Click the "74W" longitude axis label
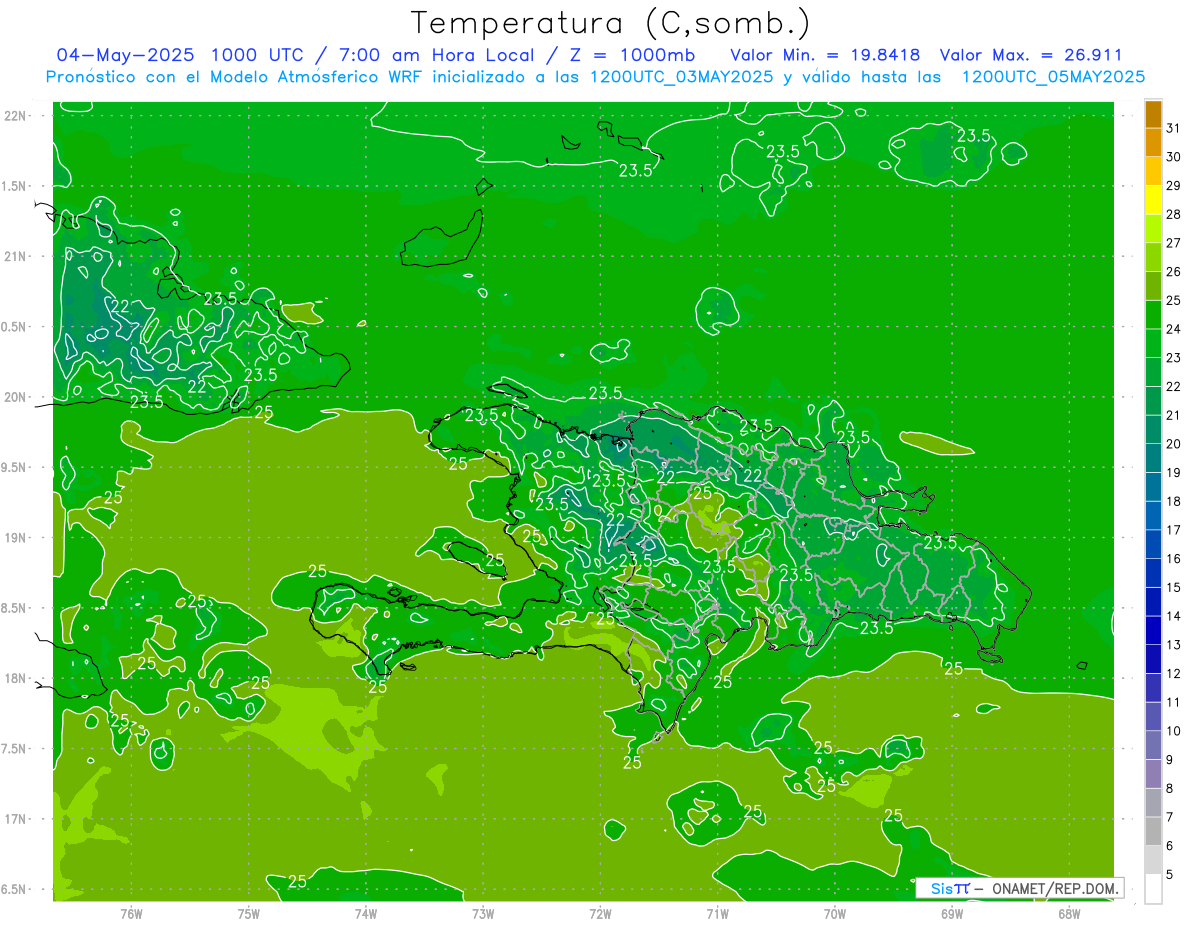Screen dimensions: 1200x927 pos(366,914)
